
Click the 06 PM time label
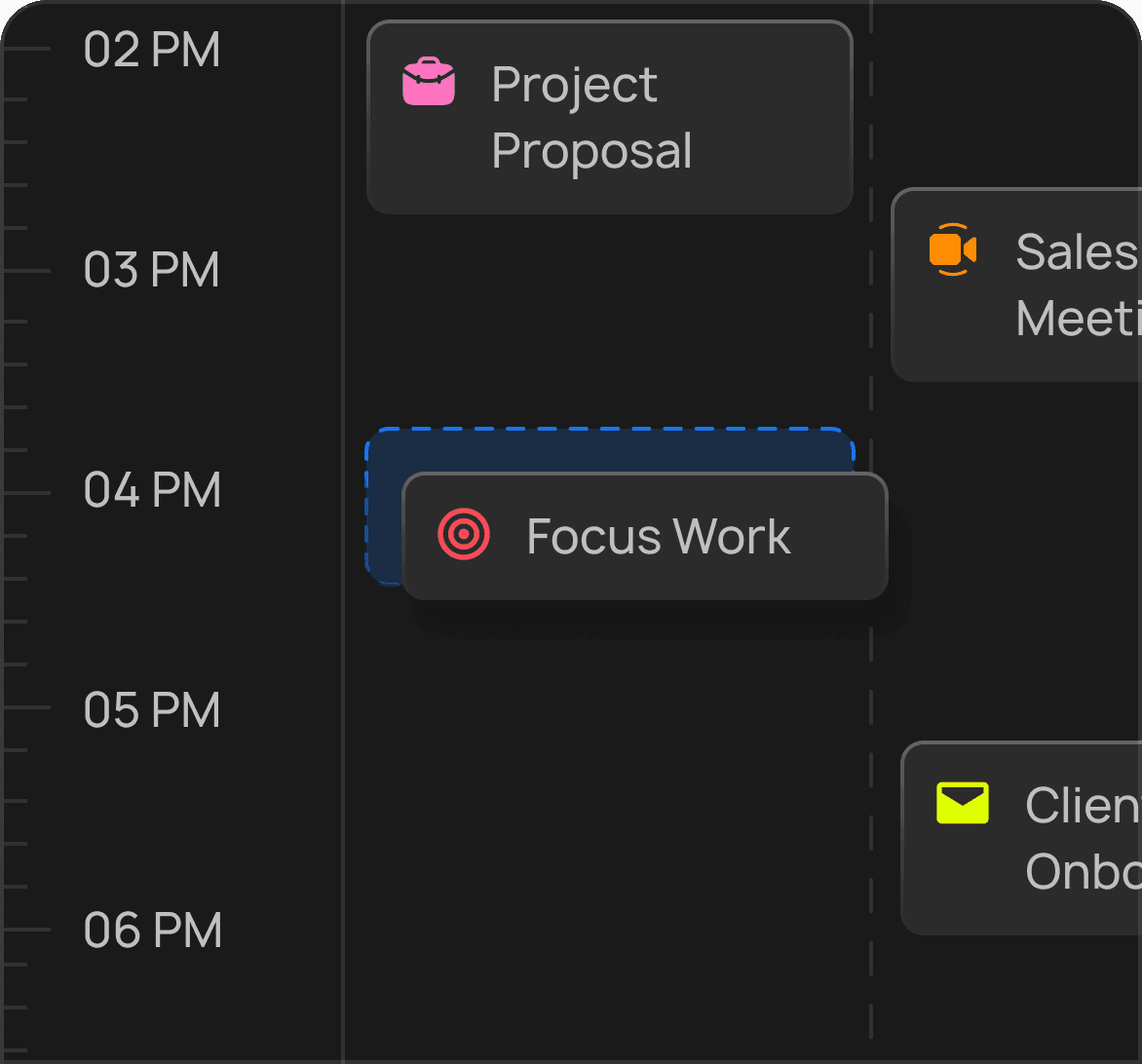pyautogui.click(x=152, y=931)
